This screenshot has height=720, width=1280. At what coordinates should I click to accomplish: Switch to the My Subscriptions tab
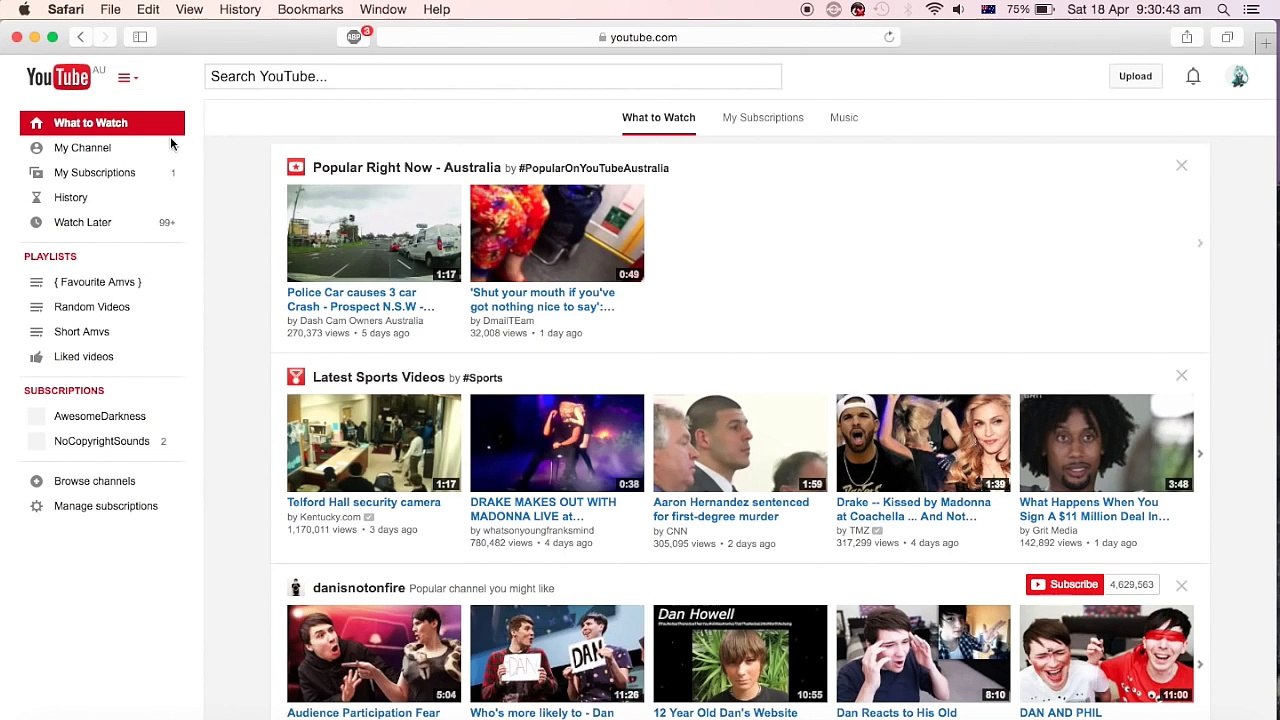click(763, 118)
